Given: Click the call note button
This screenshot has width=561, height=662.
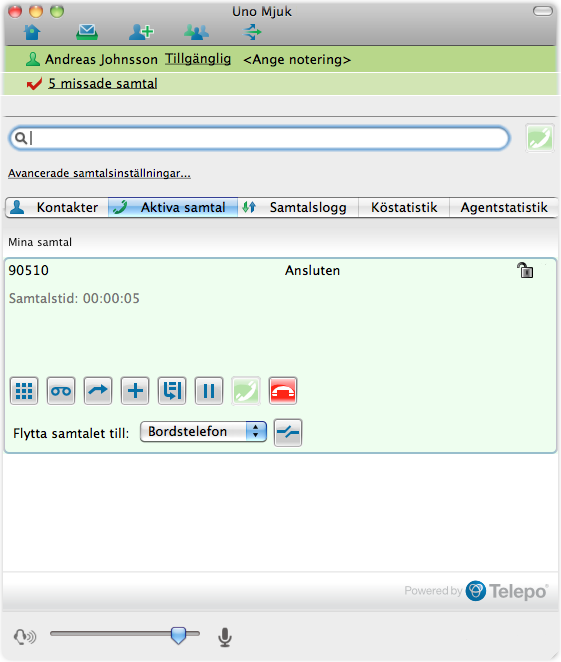Looking at the screenshot, I should tap(172, 391).
